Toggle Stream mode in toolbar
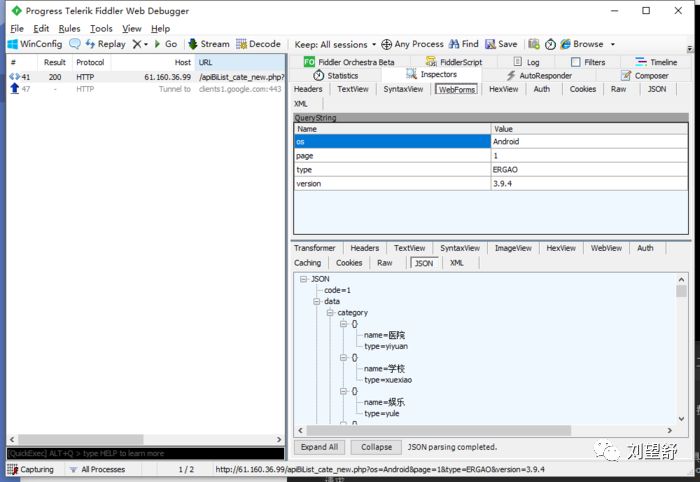Image resolution: width=700 pixels, height=482 pixels. 208,44
